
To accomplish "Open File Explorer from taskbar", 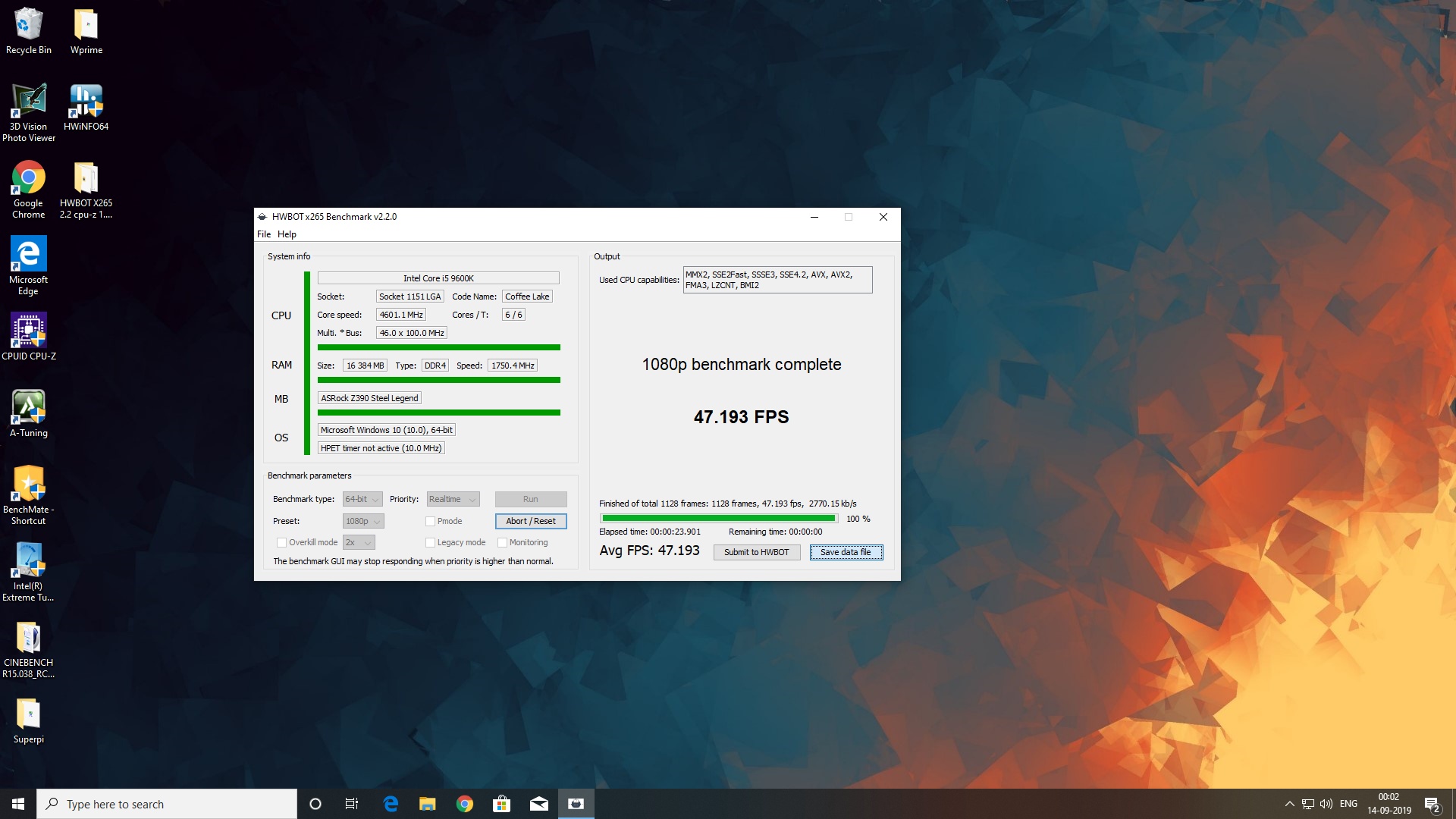I will (x=428, y=804).
